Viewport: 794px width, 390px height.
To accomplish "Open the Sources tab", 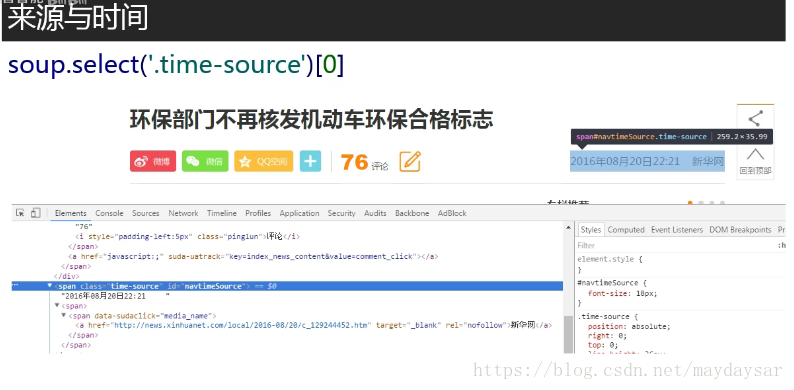I will (x=146, y=213).
